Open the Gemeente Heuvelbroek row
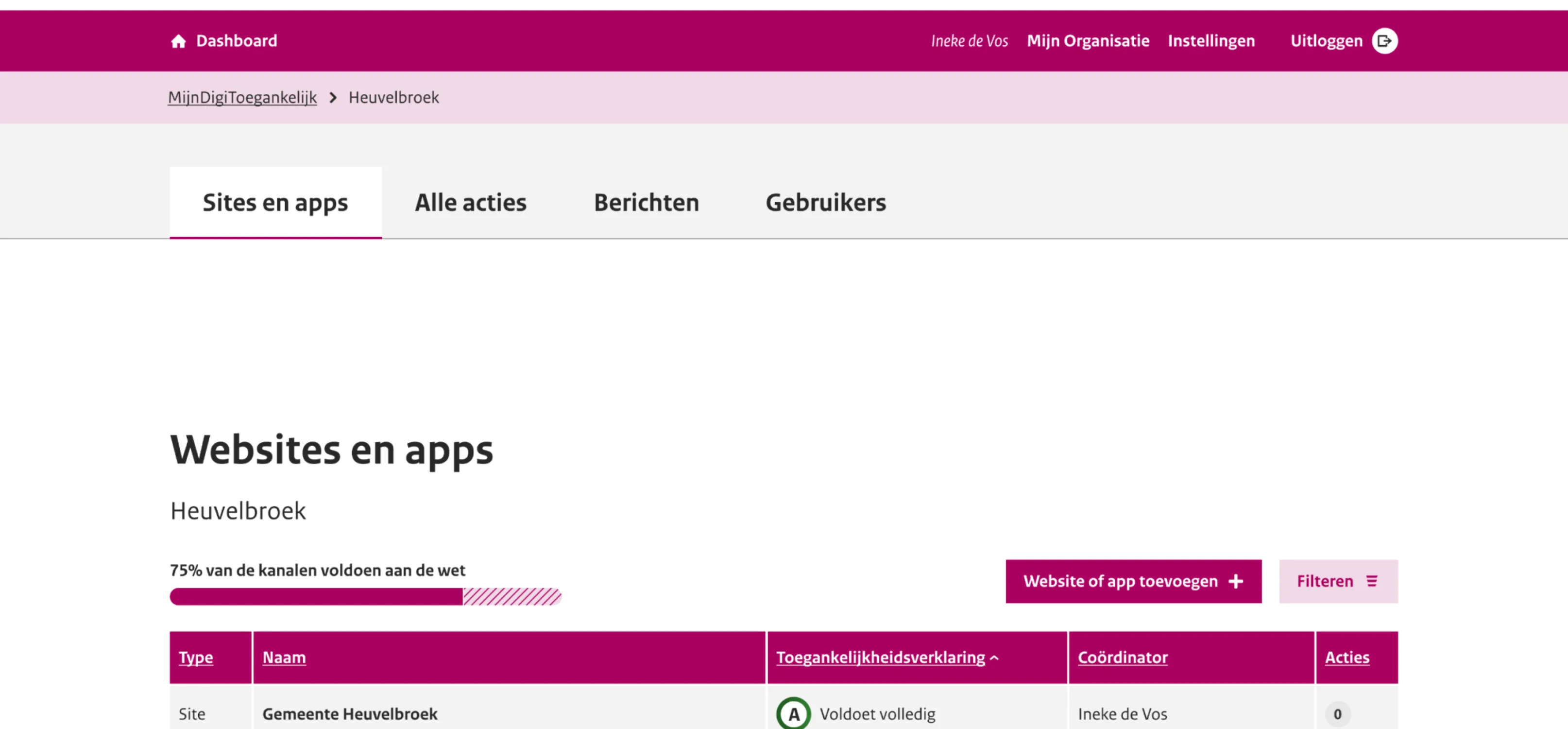Image resolution: width=1568 pixels, height=729 pixels. 349,713
